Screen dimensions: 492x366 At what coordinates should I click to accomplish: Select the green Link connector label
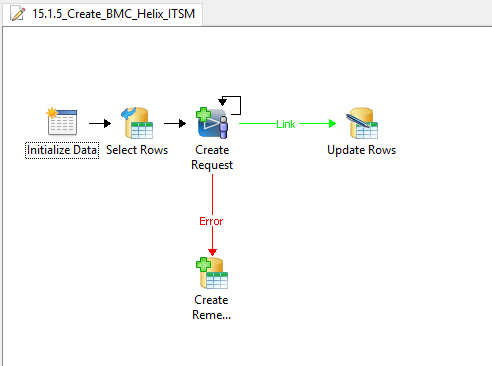[286, 124]
